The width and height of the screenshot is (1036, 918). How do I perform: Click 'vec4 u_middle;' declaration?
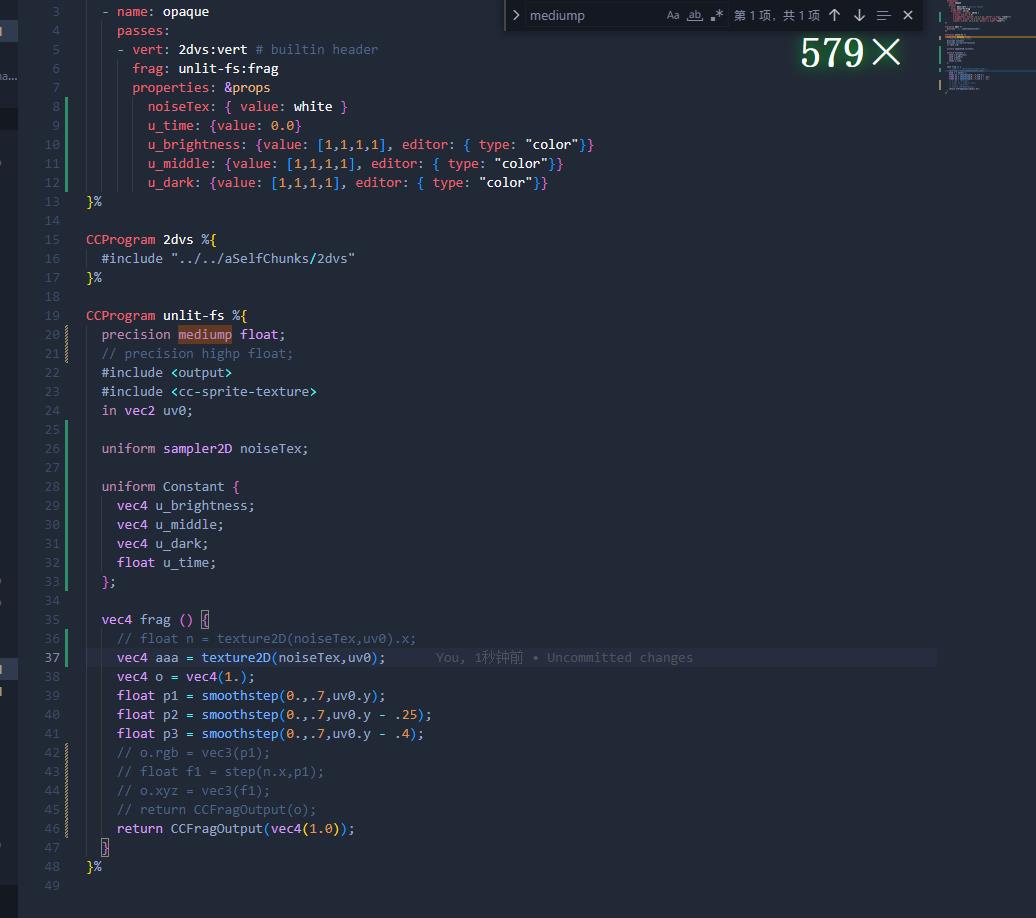pyautogui.click(x=170, y=525)
